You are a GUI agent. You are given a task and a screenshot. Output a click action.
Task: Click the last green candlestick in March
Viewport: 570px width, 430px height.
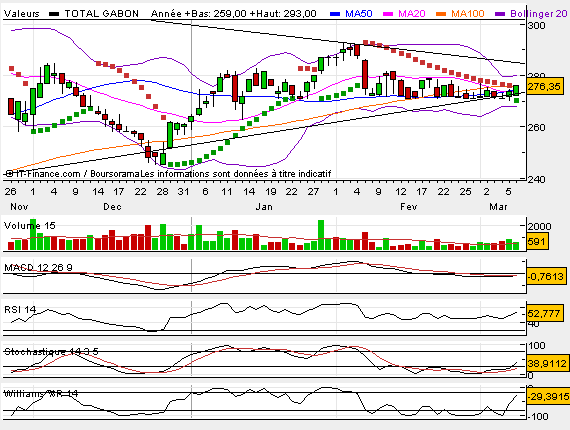point(516,90)
